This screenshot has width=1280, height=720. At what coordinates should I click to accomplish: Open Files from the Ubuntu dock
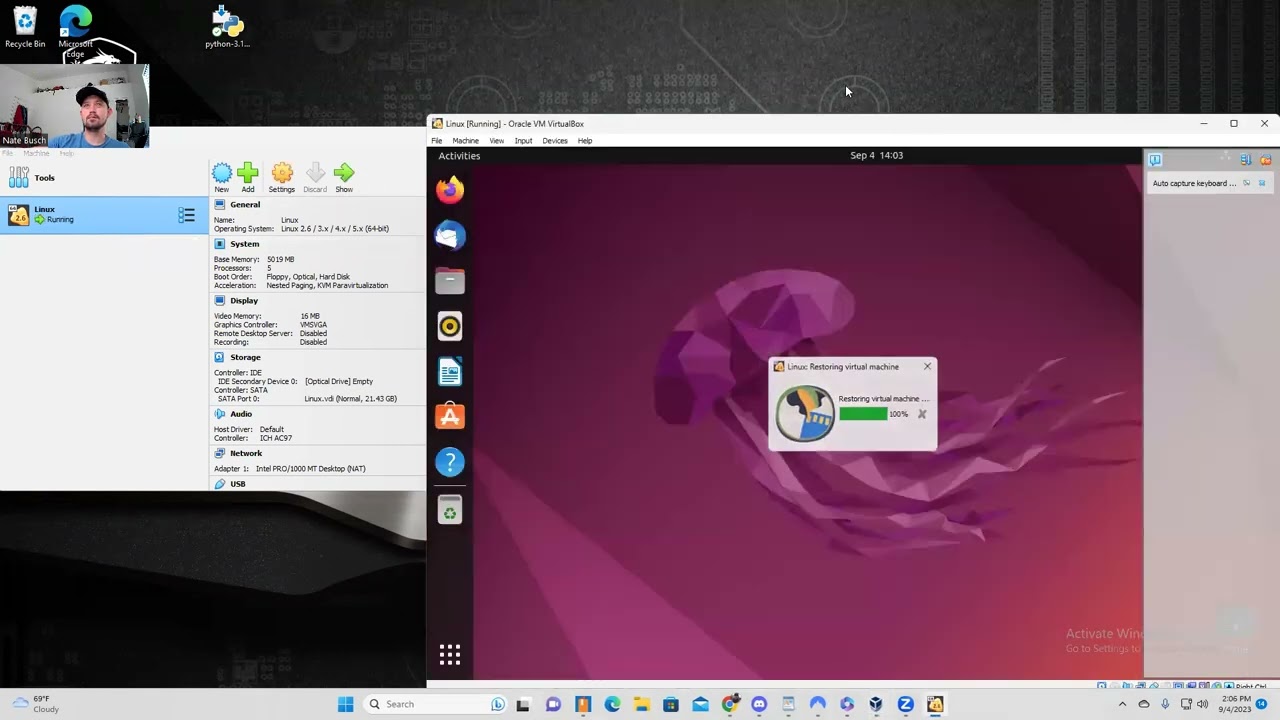pos(450,281)
